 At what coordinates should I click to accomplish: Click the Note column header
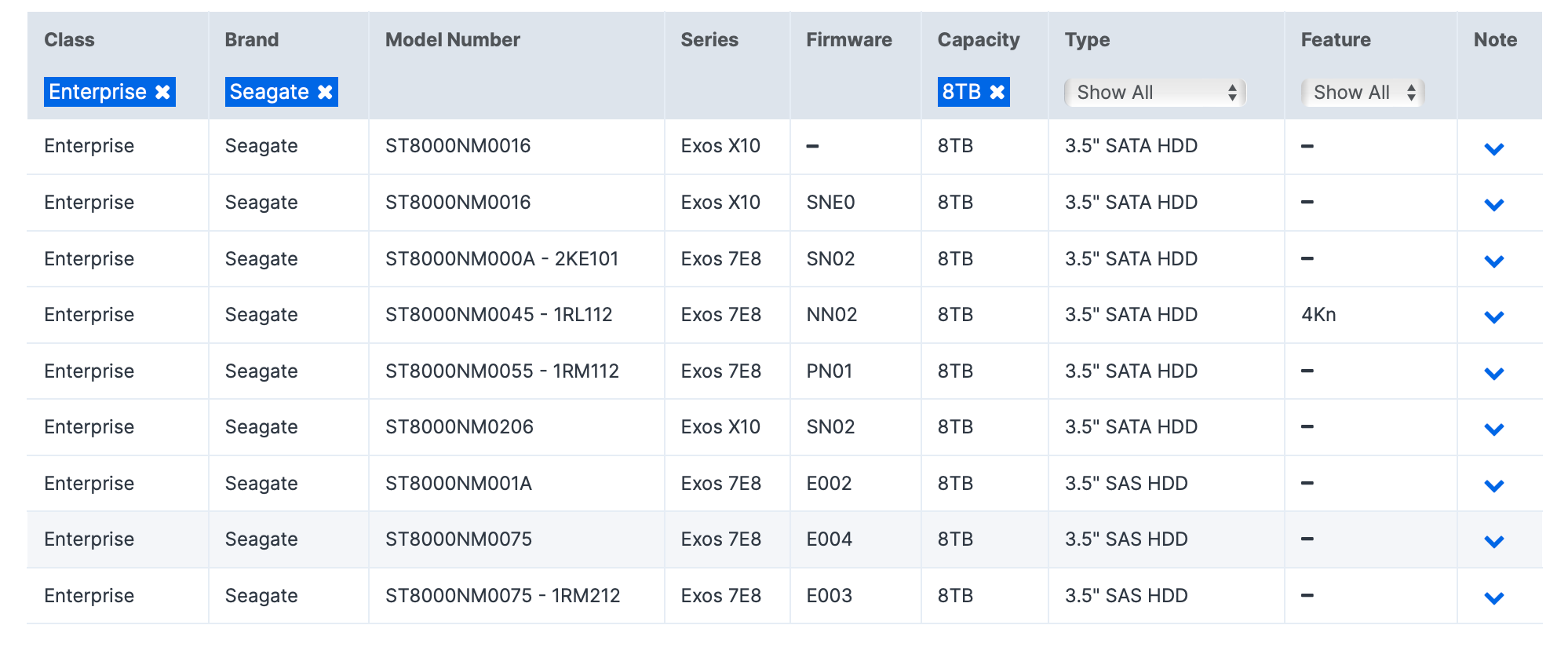1495,40
